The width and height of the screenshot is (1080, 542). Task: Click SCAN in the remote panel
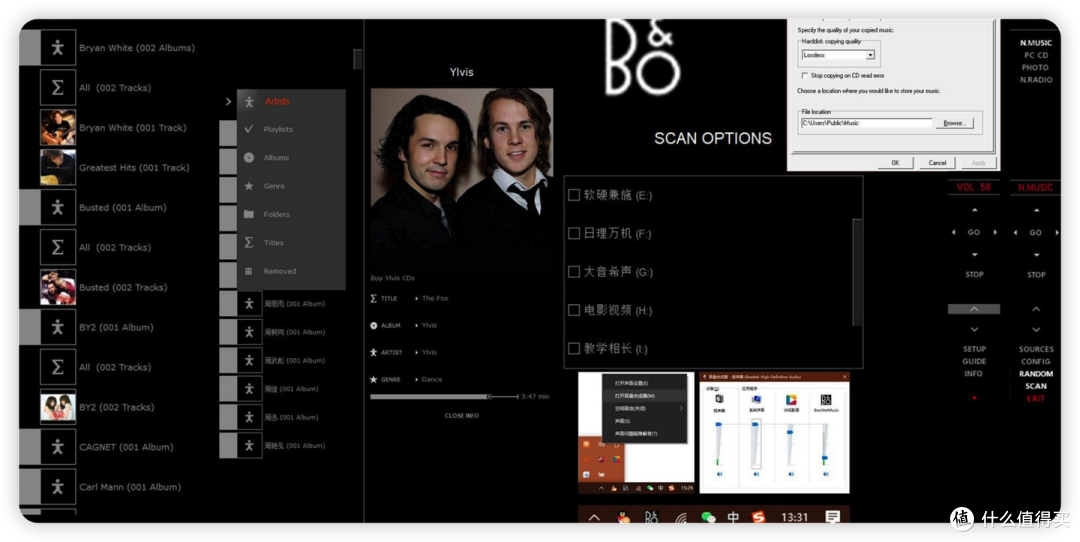1036,386
